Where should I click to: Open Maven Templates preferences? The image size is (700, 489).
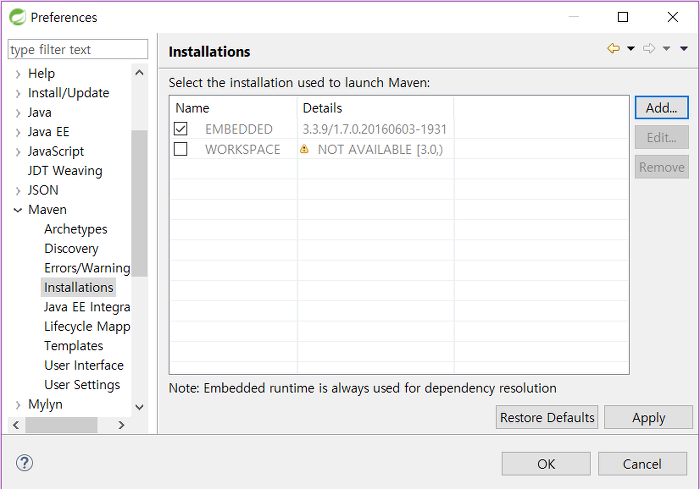74,346
